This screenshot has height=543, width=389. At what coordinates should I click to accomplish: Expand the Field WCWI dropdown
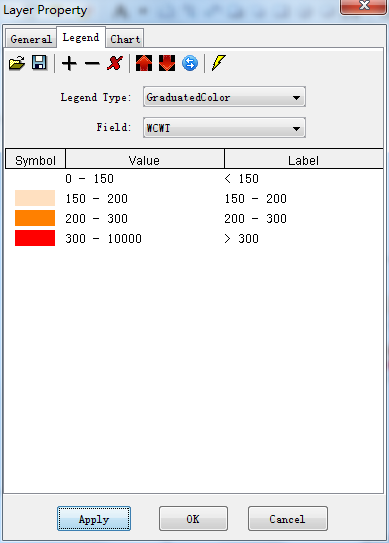coord(224,128)
